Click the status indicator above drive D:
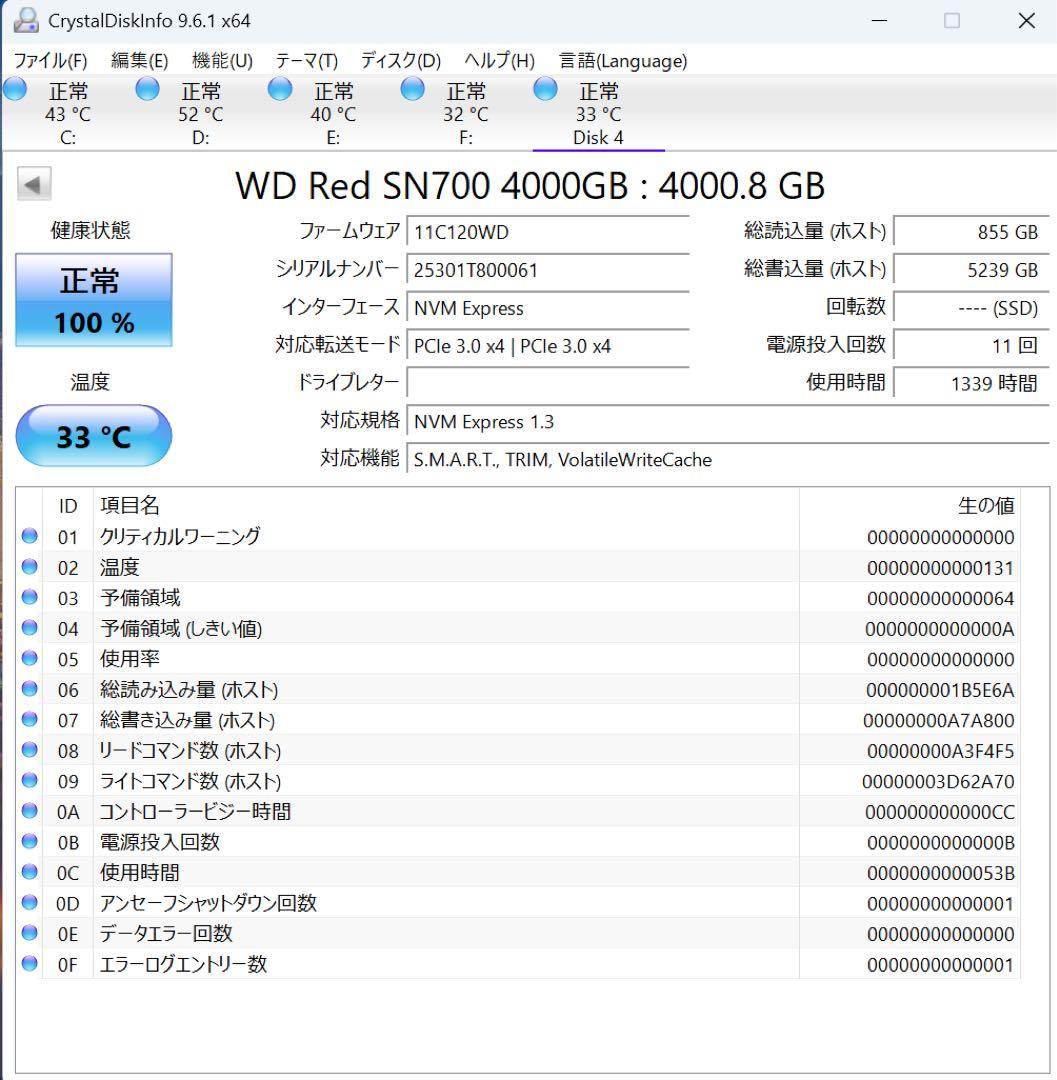 tap(147, 89)
